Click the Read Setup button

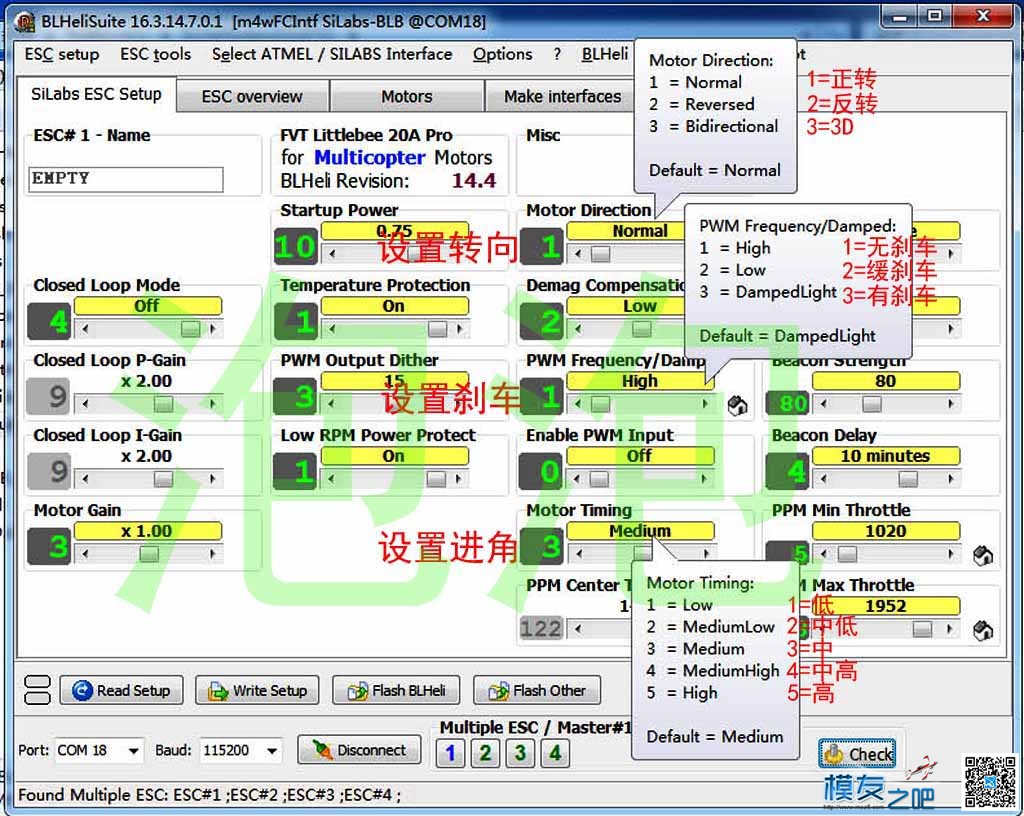tap(121, 690)
